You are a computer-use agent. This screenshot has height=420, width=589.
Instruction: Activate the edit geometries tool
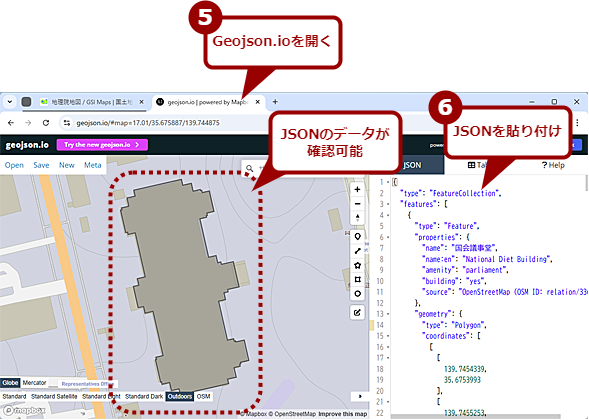pos(357,312)
